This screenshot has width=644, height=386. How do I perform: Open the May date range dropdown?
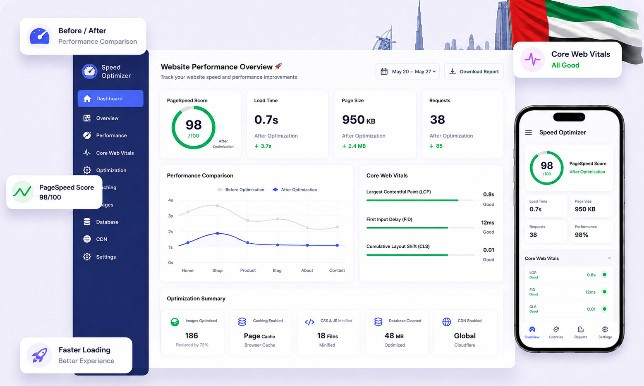click(x=407, y=71)
